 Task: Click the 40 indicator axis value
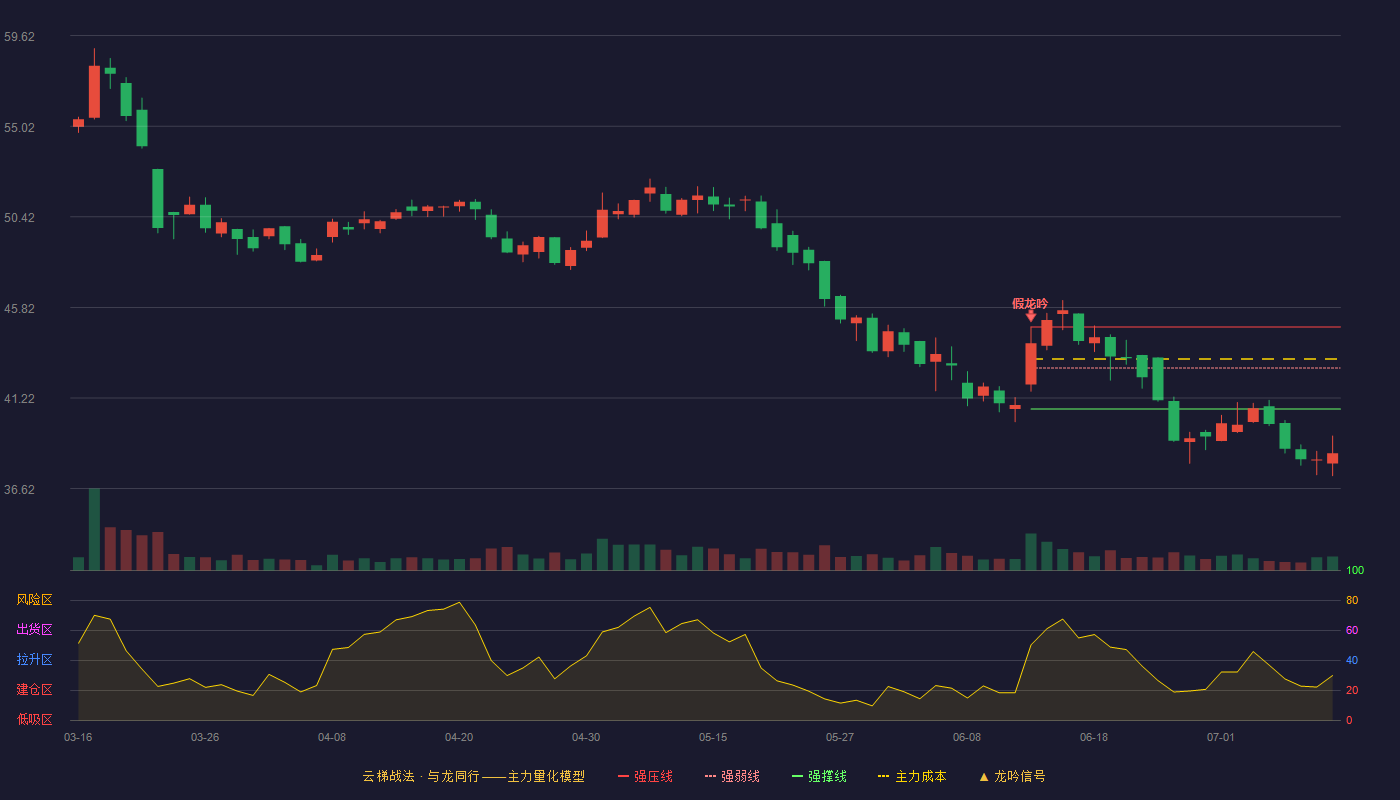tap(1352, 660)
